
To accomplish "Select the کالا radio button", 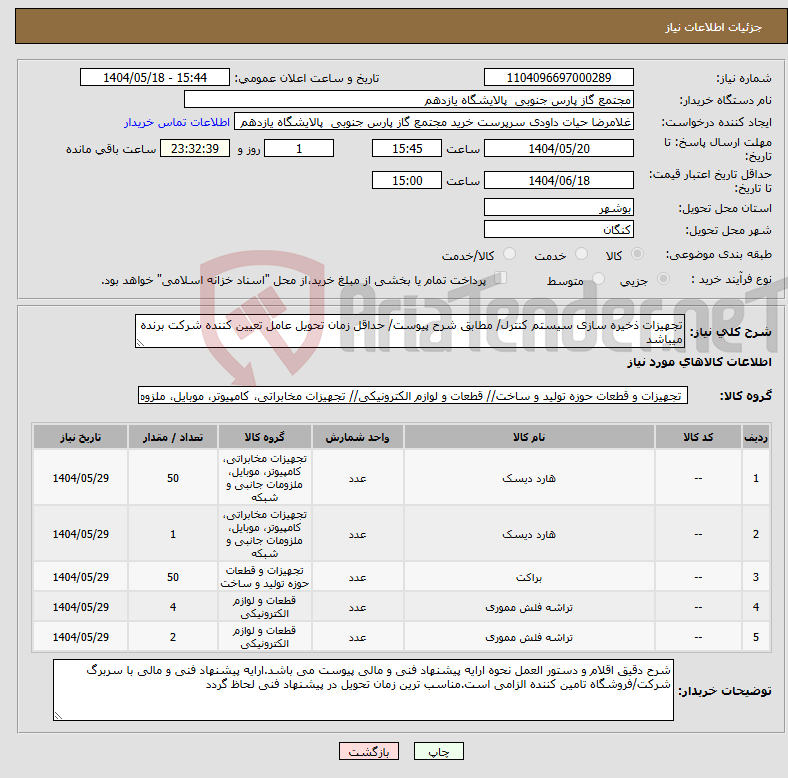I will pyautogui.click(x=637, y=254).
